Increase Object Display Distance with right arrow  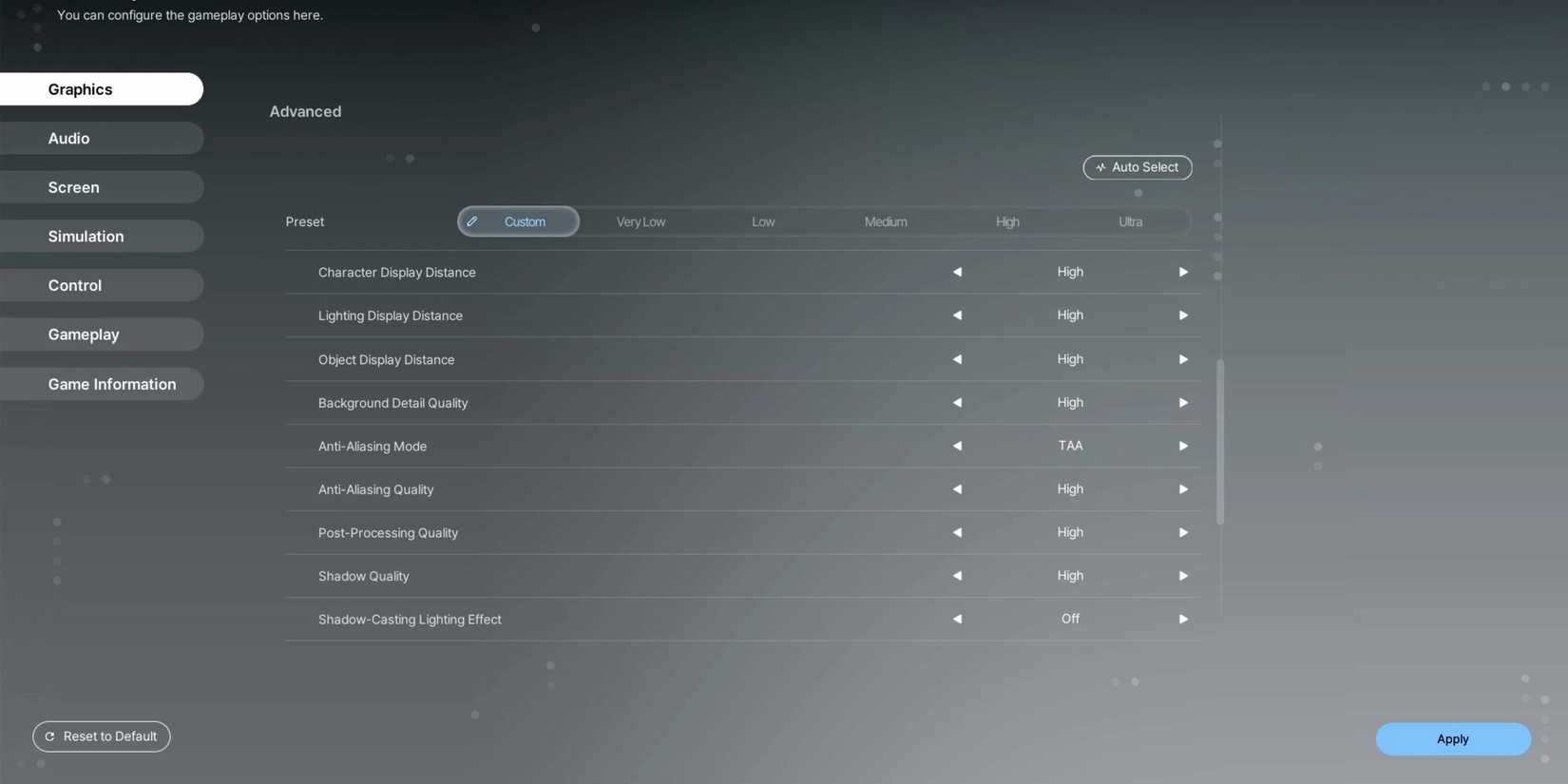tap(1183, 359)
